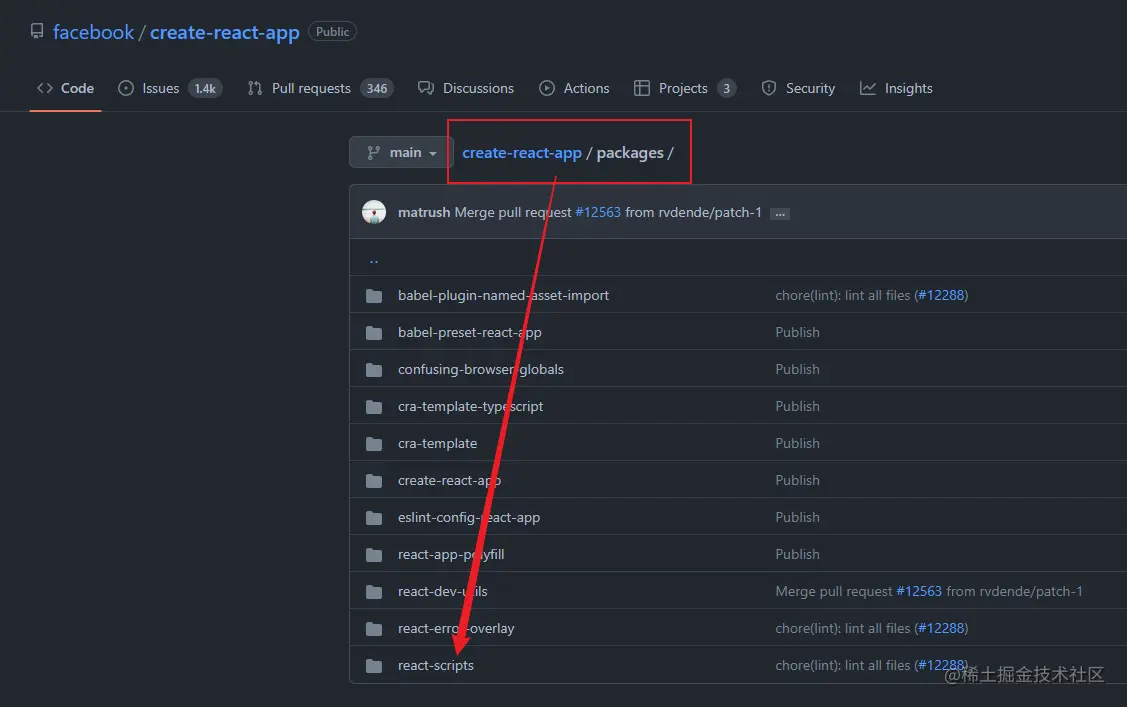The height and width of the screenshot is (707, 1127).
Task: Open the matrush author link
Action: [424, 212]
